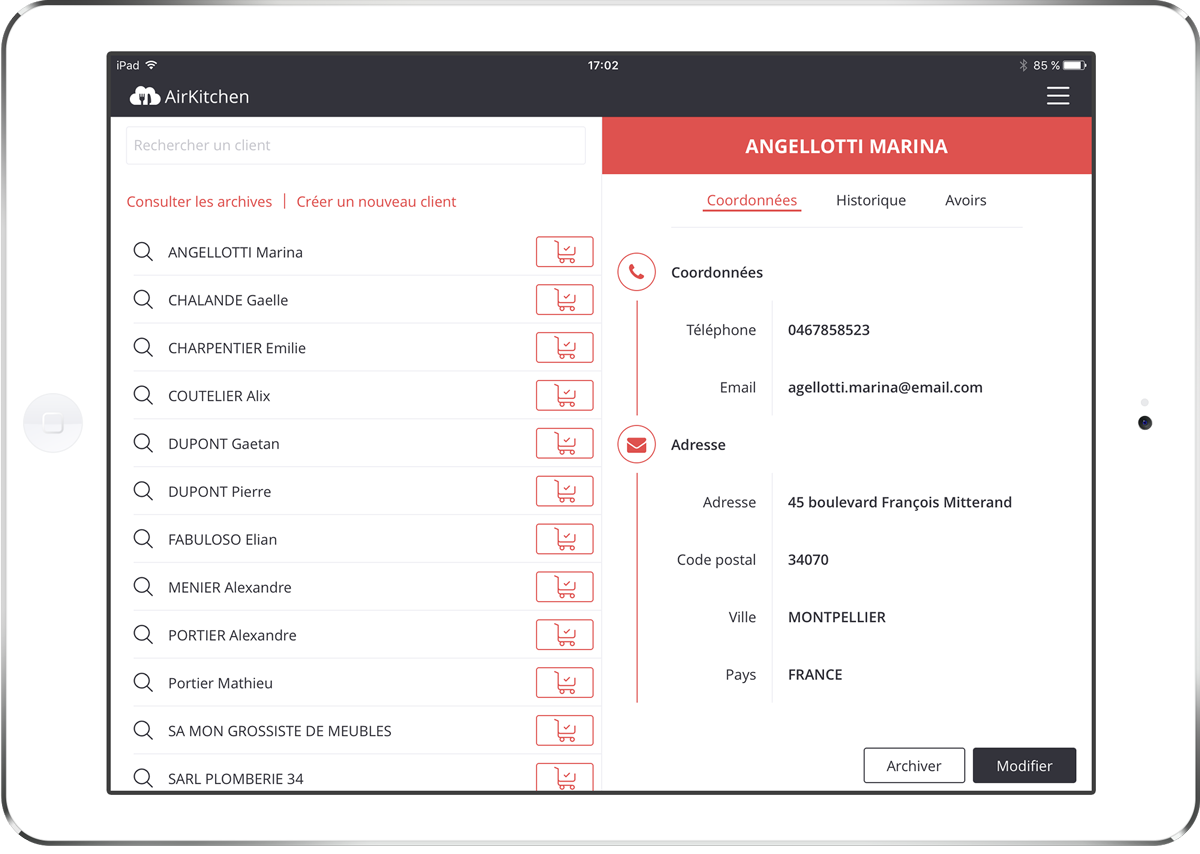Click Créer un nouveau client
The height and width of the screenshot is (854, 1200).
point(376,201)
